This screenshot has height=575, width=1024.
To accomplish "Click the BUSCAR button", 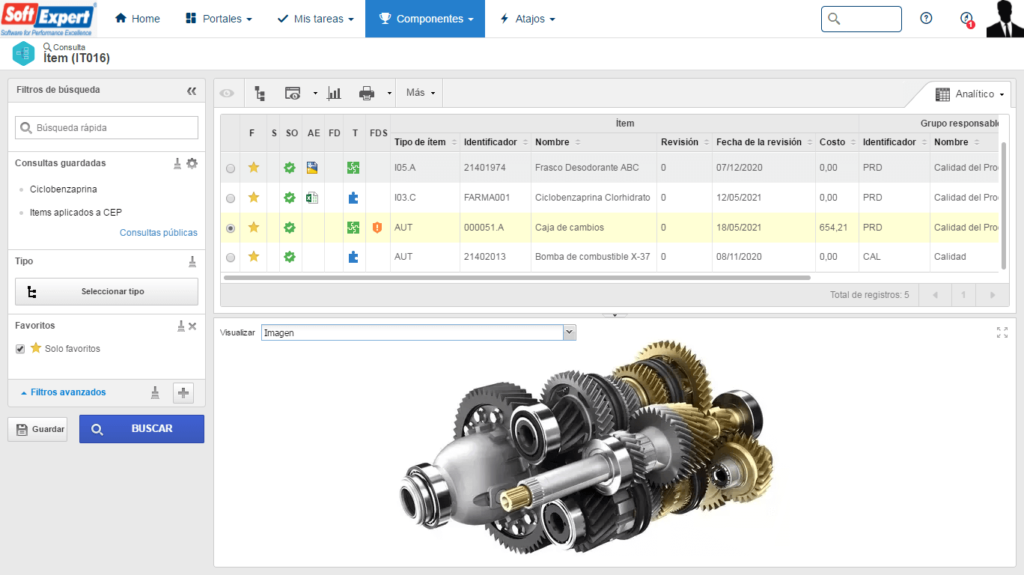I will (142, 429).
